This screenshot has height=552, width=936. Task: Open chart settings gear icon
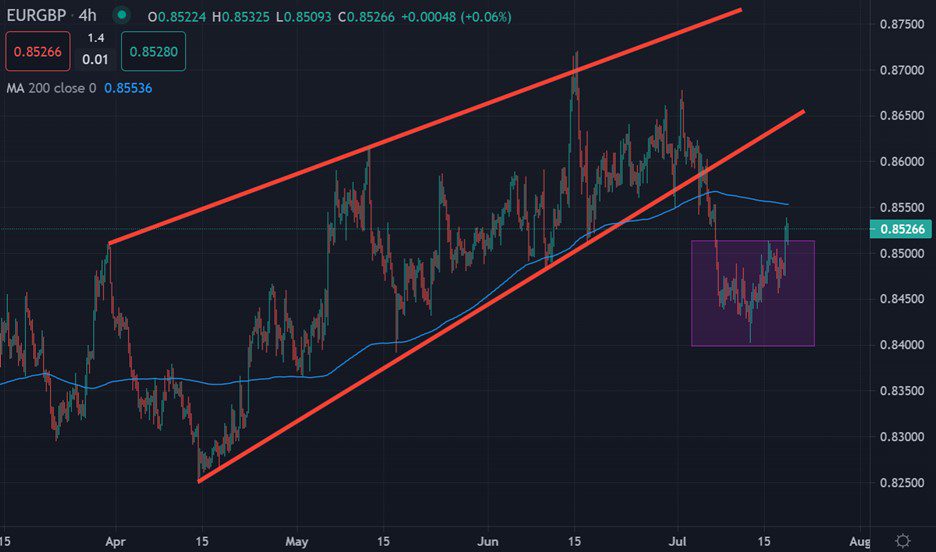click(x=903, y=541)
